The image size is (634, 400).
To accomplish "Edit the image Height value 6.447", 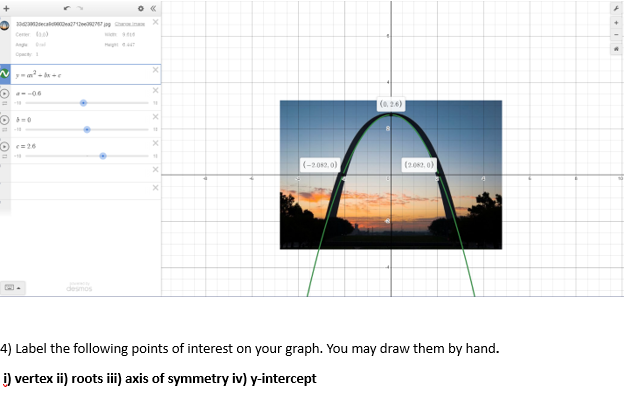I will pyautogui.click(x=129, y=45).
